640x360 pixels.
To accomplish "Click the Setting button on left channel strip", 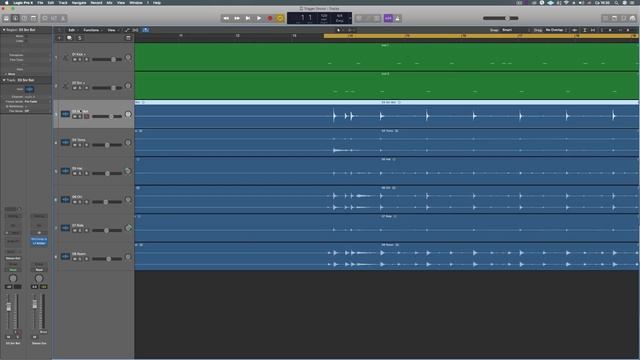I will [x=13, y=216].
